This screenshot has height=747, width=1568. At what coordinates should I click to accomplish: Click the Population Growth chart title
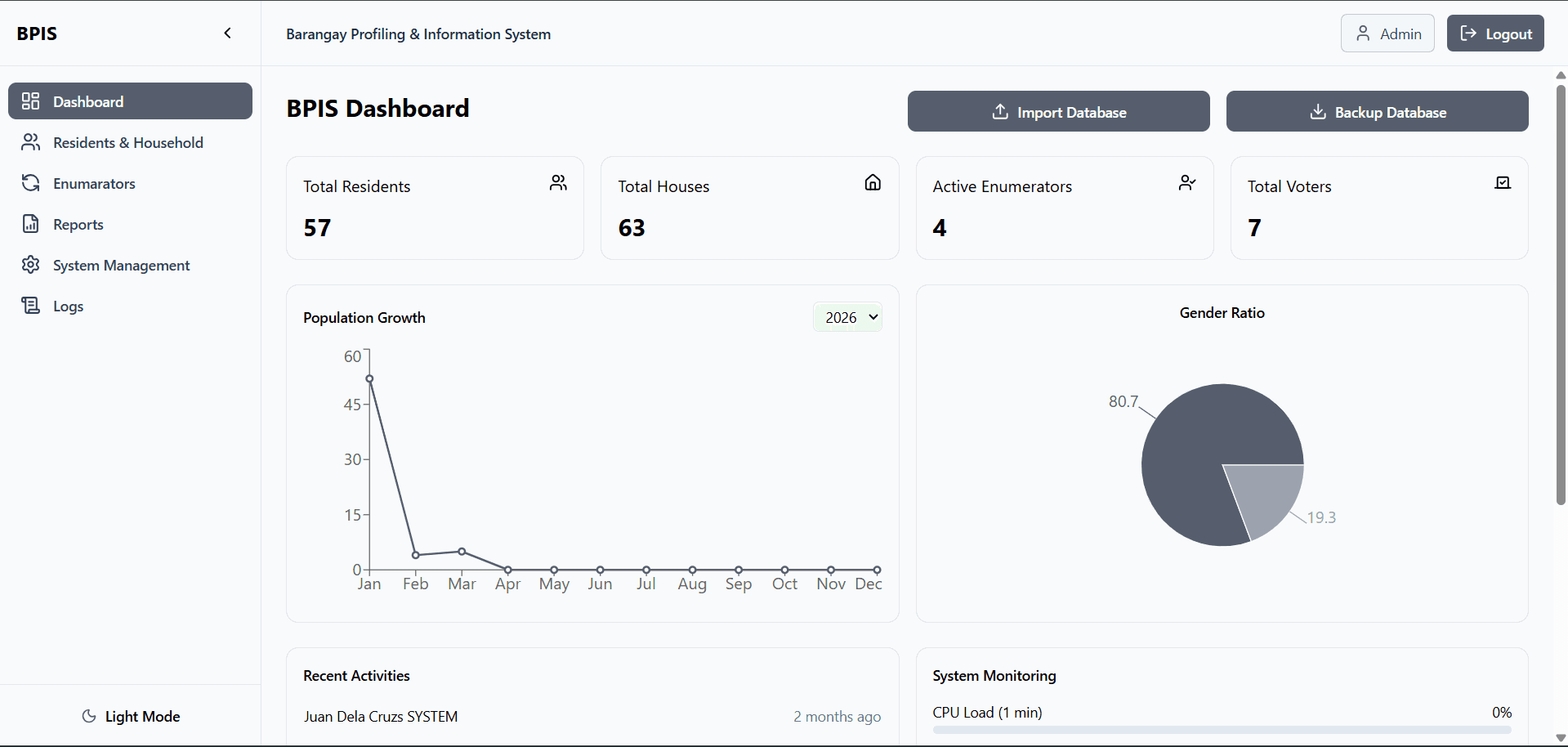click(364, 317)
